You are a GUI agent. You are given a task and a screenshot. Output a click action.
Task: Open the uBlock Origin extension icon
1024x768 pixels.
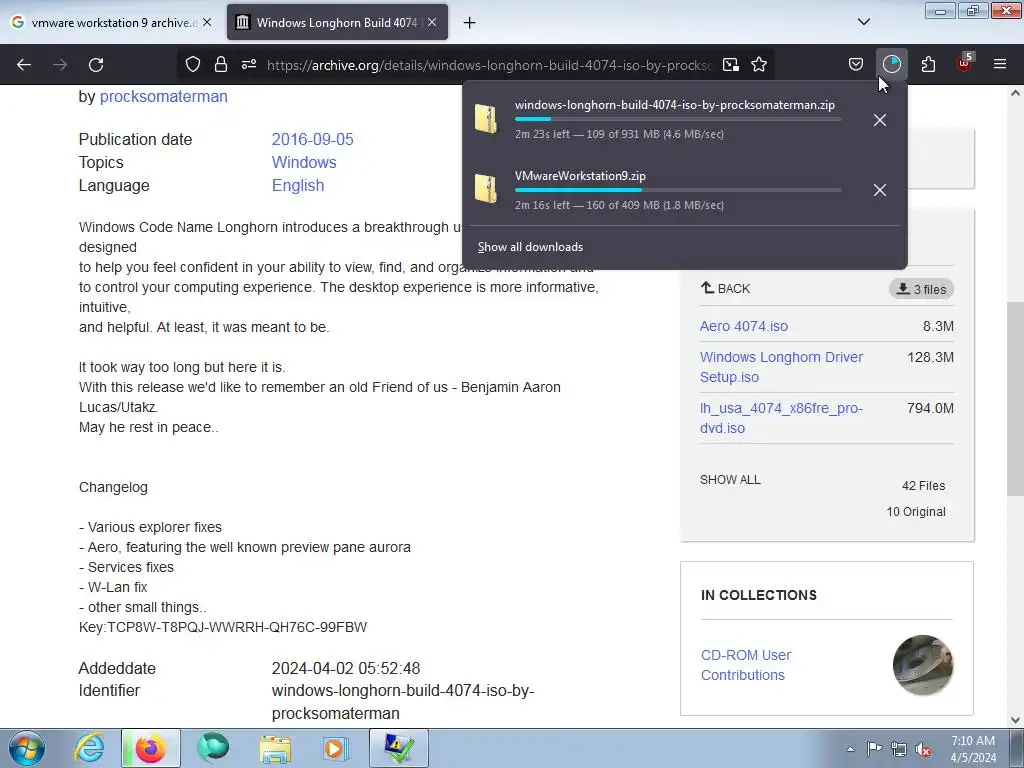coord(965,63)
